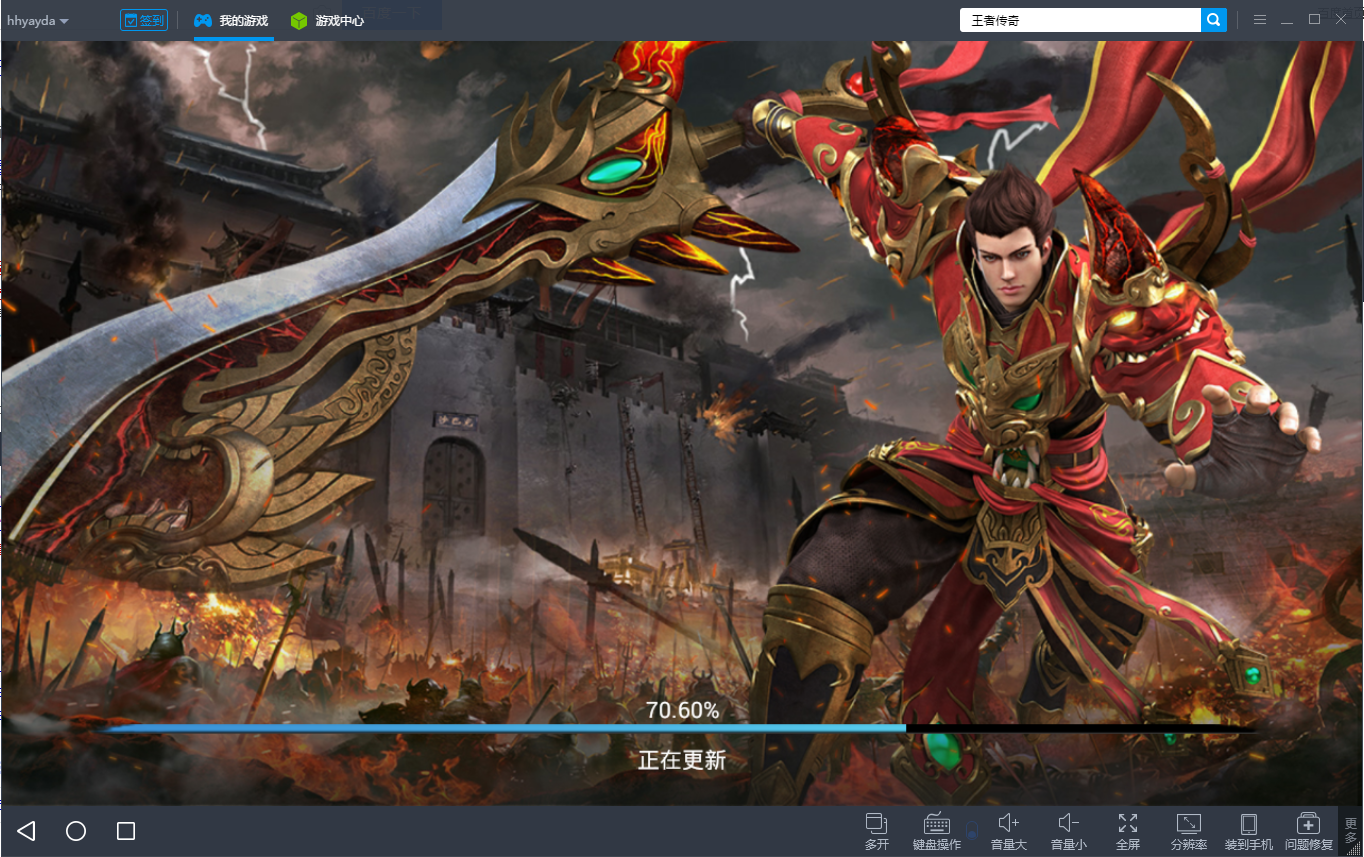Click the blue update progress bar
This screenshot has height=857, width=1364.
pos(680,729)
